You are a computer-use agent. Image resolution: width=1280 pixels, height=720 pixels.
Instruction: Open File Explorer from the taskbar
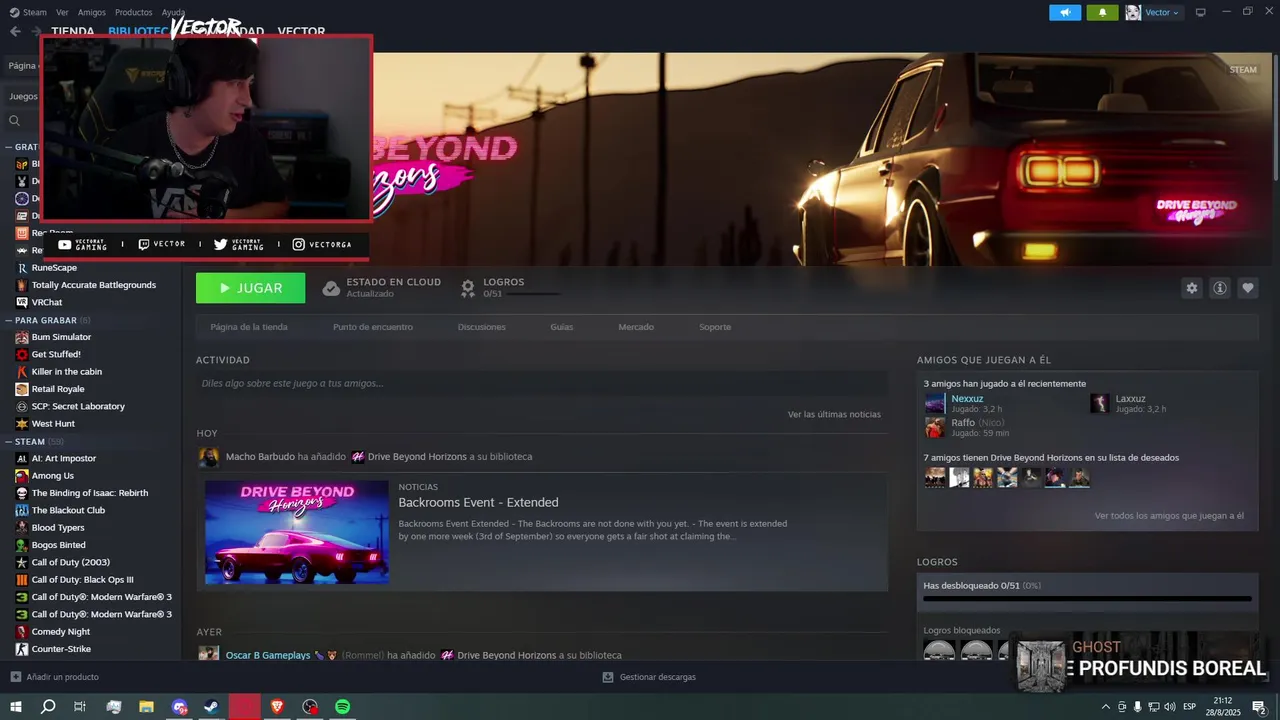click(146, 707)
